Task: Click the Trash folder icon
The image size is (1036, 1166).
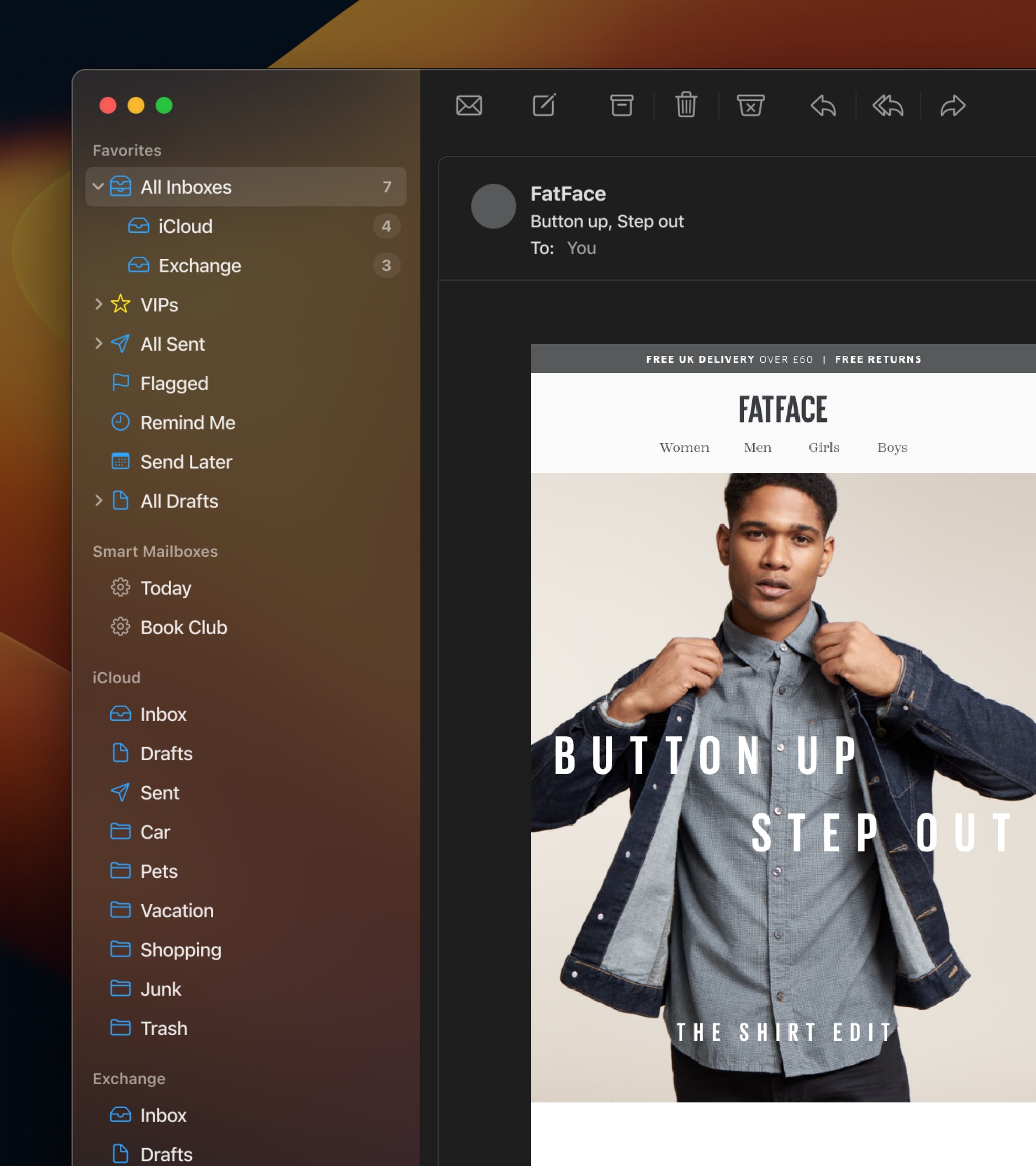Action: 120,1028
